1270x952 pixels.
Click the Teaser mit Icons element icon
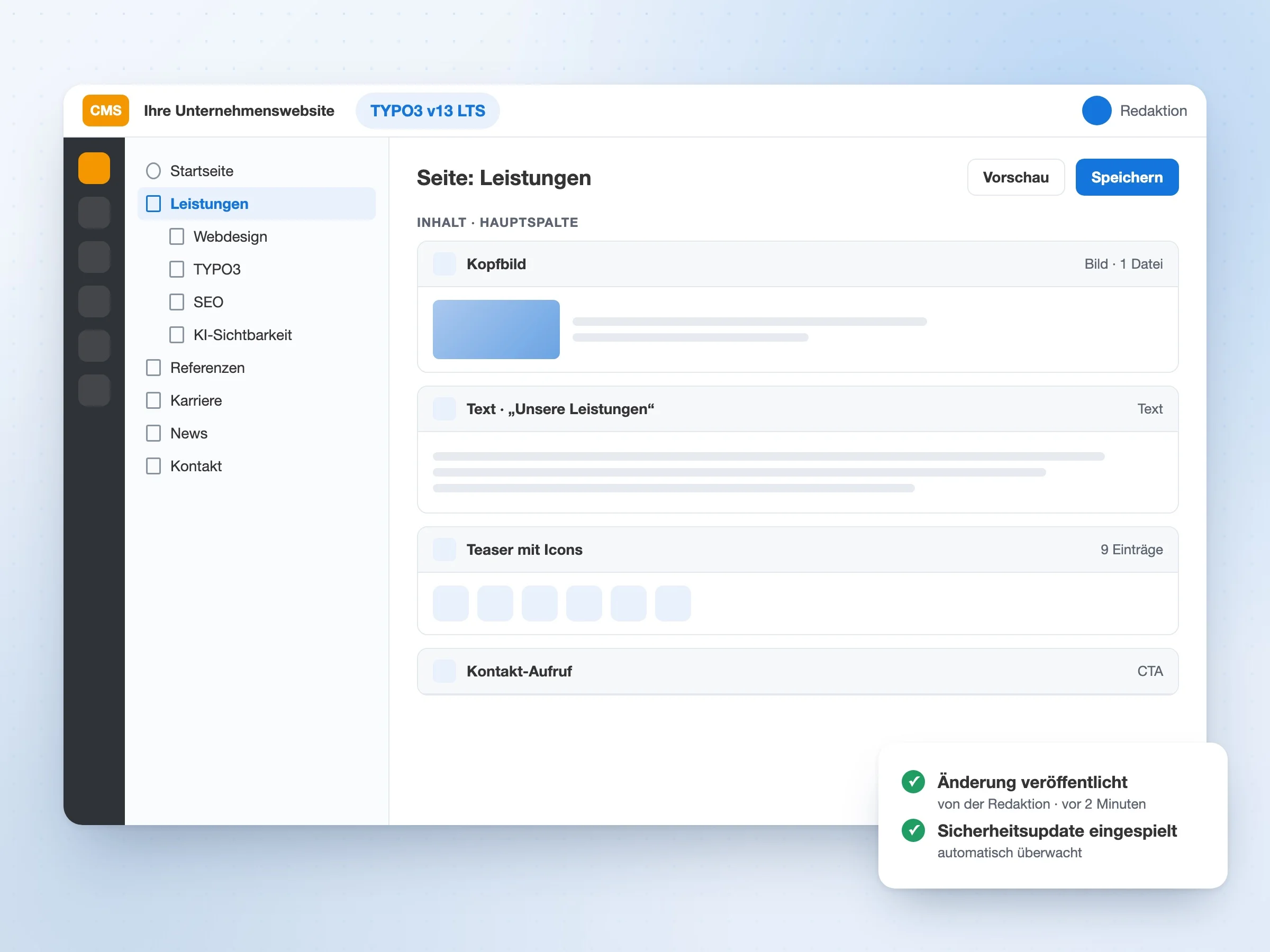point(444,550)
